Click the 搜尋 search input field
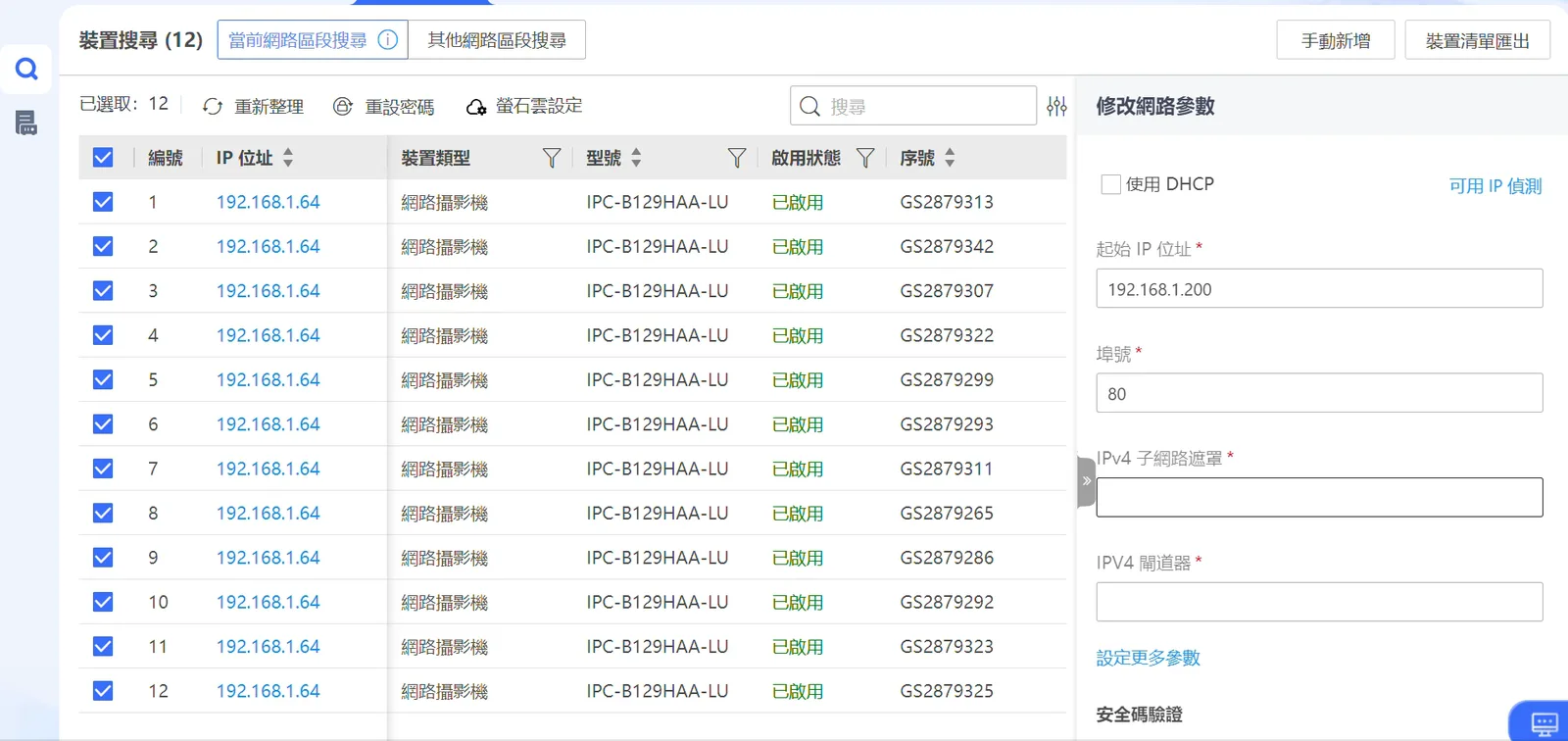 pos(913,106)
